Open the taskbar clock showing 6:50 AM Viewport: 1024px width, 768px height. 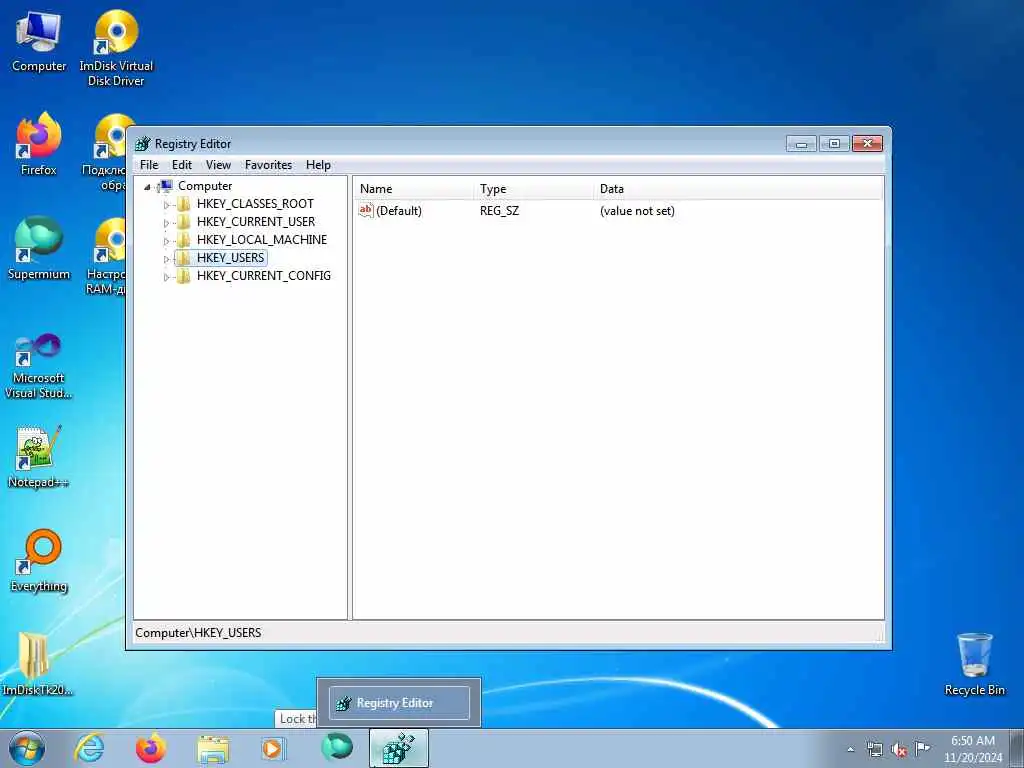point(972,749)
